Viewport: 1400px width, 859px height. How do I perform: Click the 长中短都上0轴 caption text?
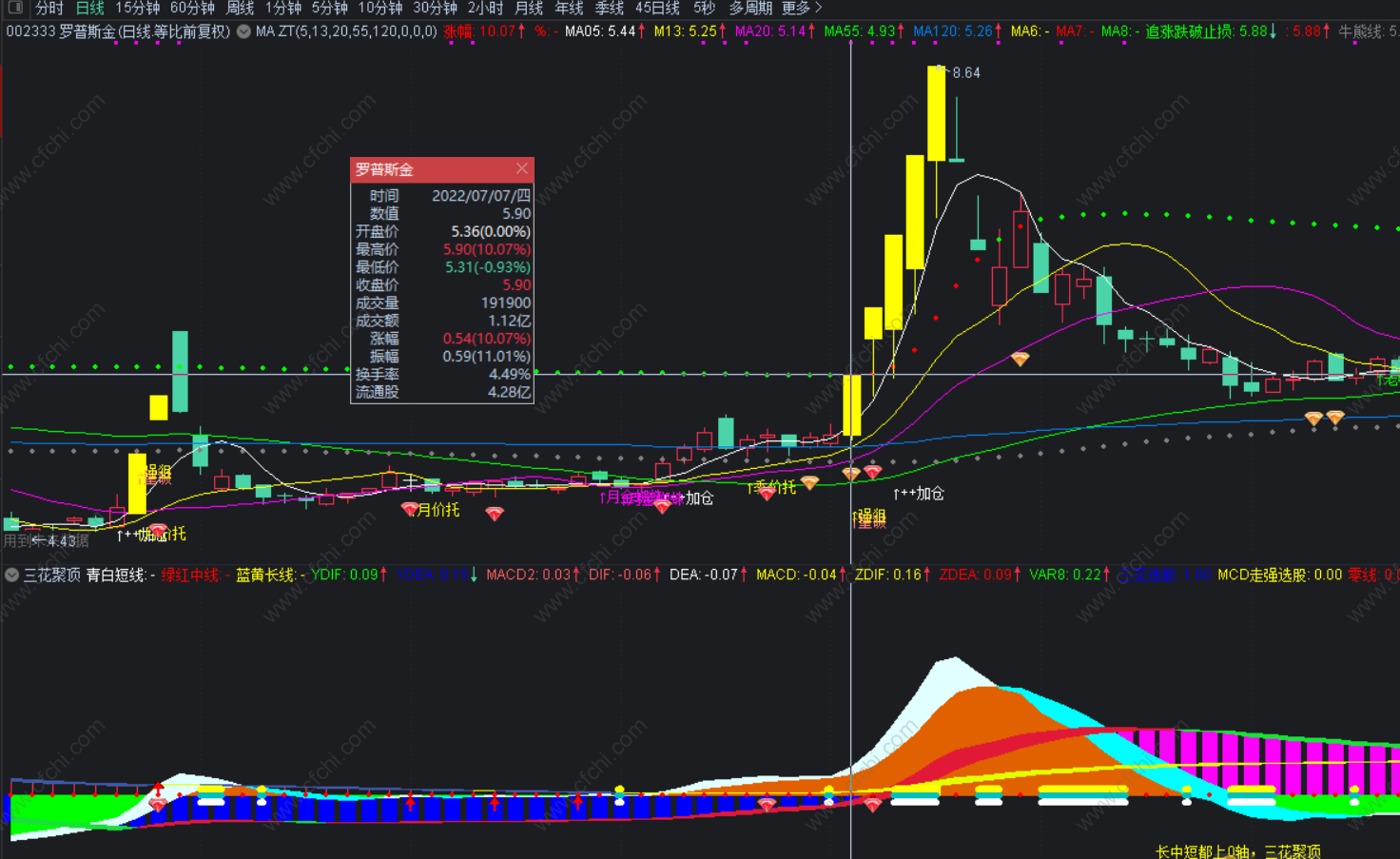tap(1238, 851)
